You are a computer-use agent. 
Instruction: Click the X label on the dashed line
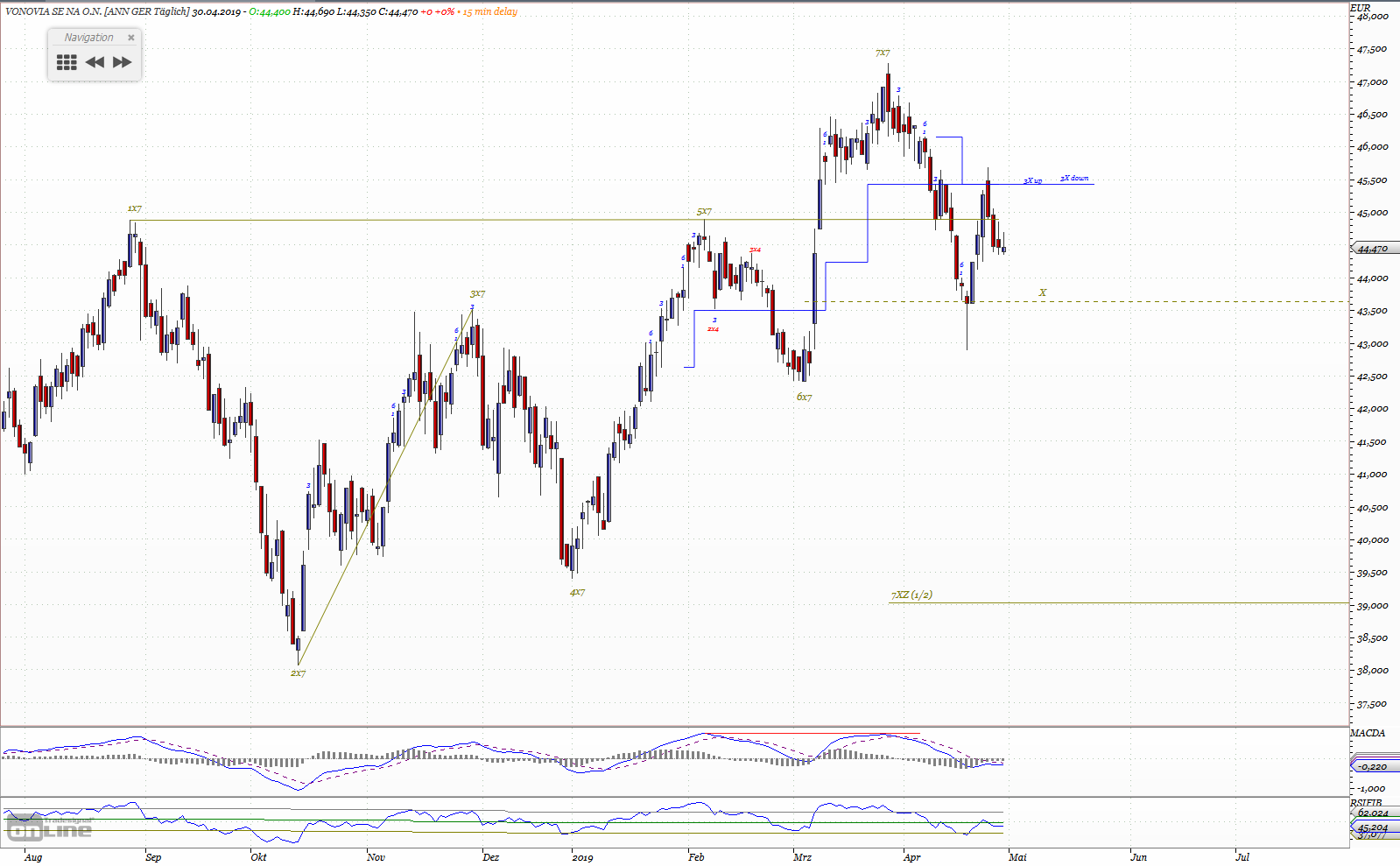[x=1042, y=292]
